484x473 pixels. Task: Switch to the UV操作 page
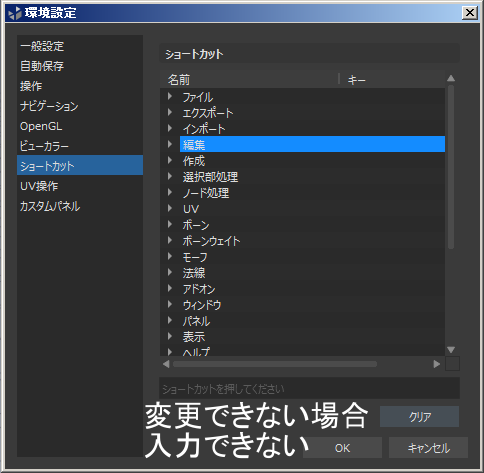pyautogui.click(x=80, y=186)
